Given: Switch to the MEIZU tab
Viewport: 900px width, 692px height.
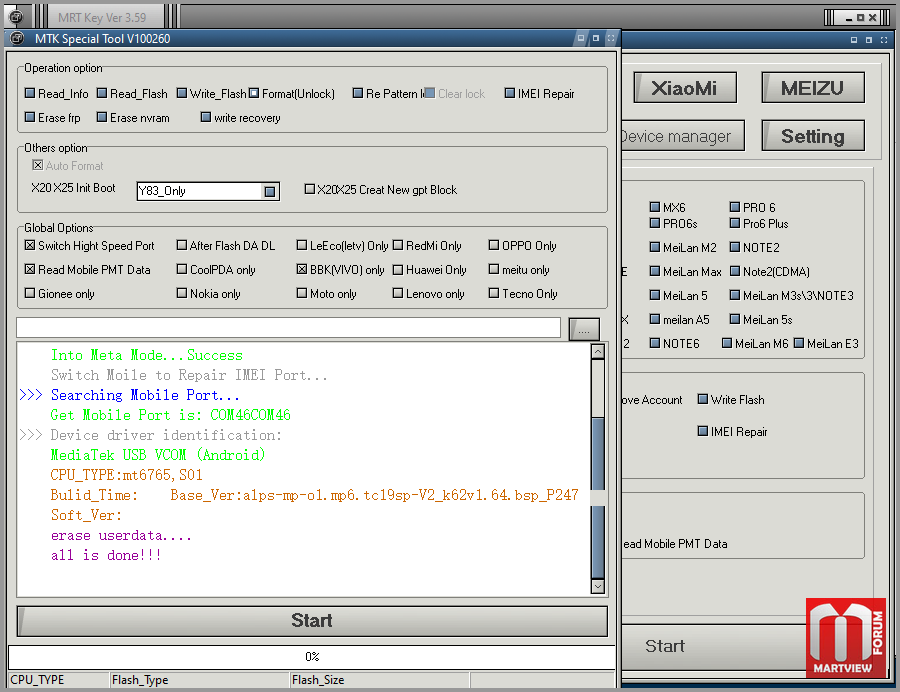Looking at the screenshot, I should pos(812,88).
